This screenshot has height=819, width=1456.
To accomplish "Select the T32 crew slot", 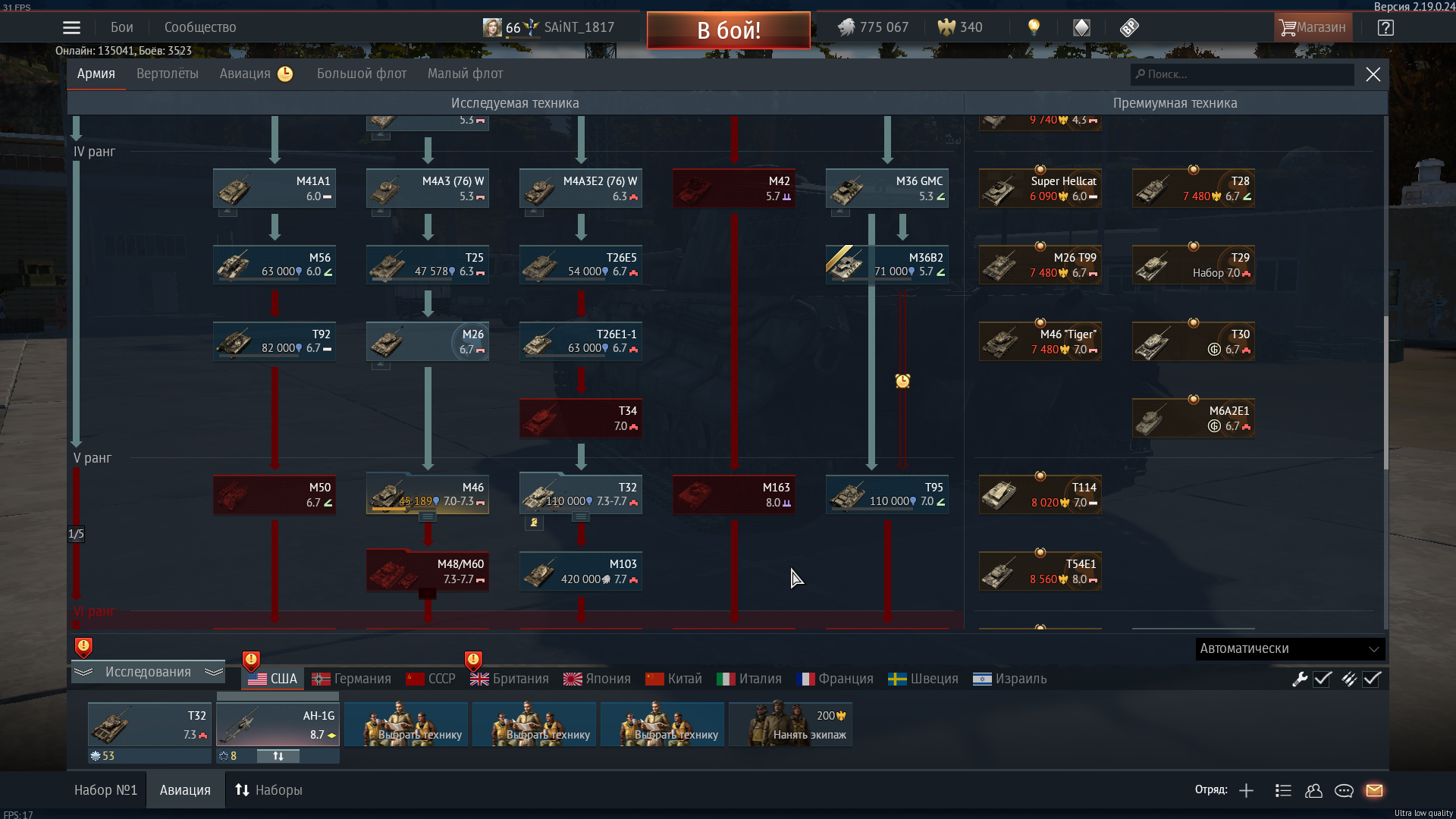I will pyautogui.click(x=149, y=725).
